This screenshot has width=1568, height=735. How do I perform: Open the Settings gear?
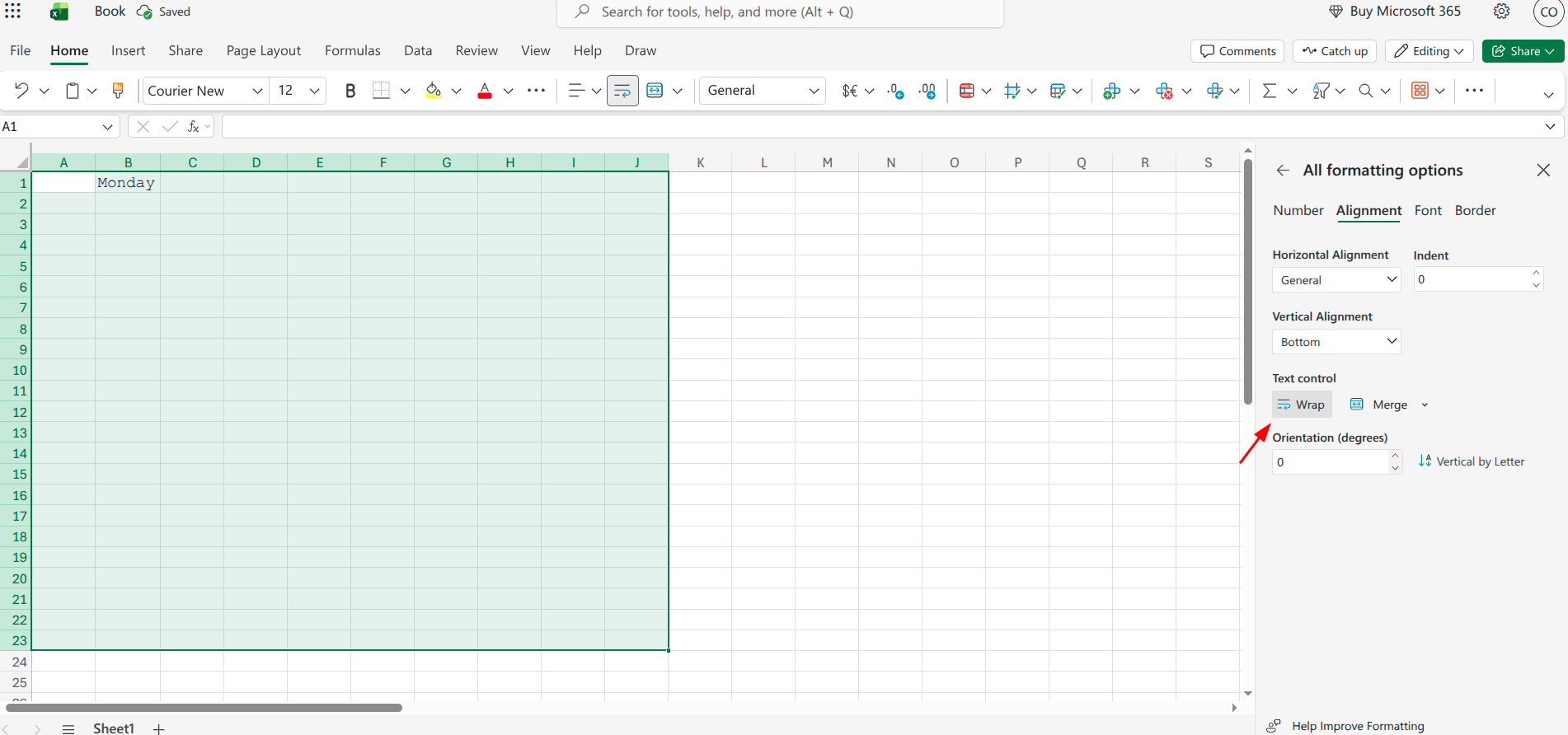point(1501,12)
